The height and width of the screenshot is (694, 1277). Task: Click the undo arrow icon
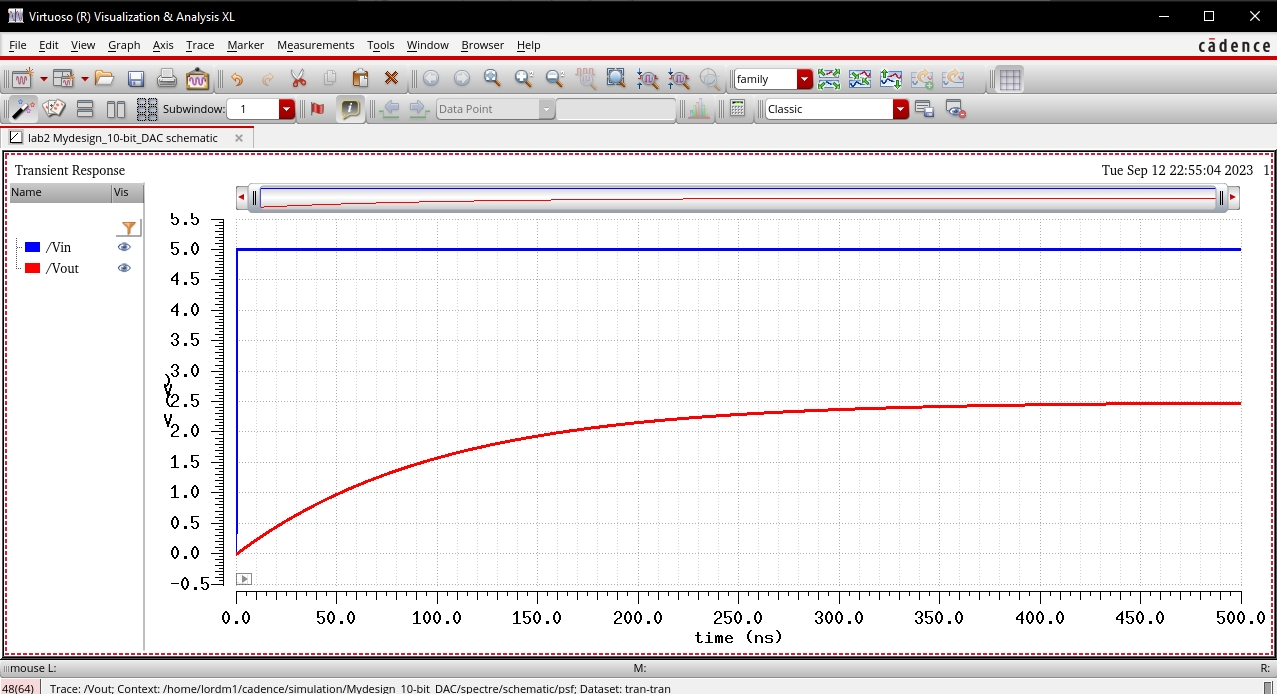(237, 79)
